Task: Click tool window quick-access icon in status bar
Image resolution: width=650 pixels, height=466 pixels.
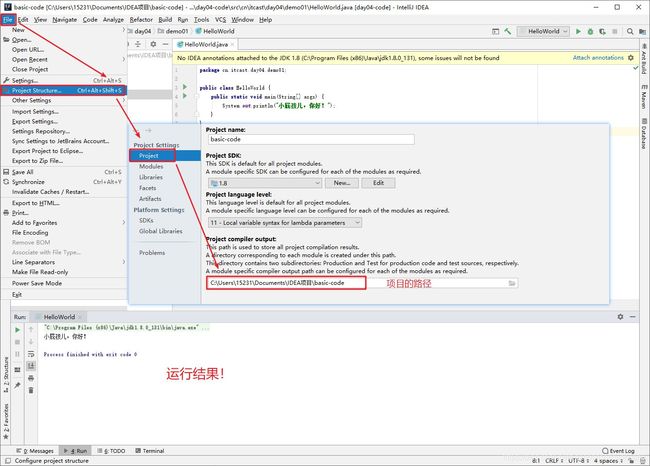Action: 8,461
